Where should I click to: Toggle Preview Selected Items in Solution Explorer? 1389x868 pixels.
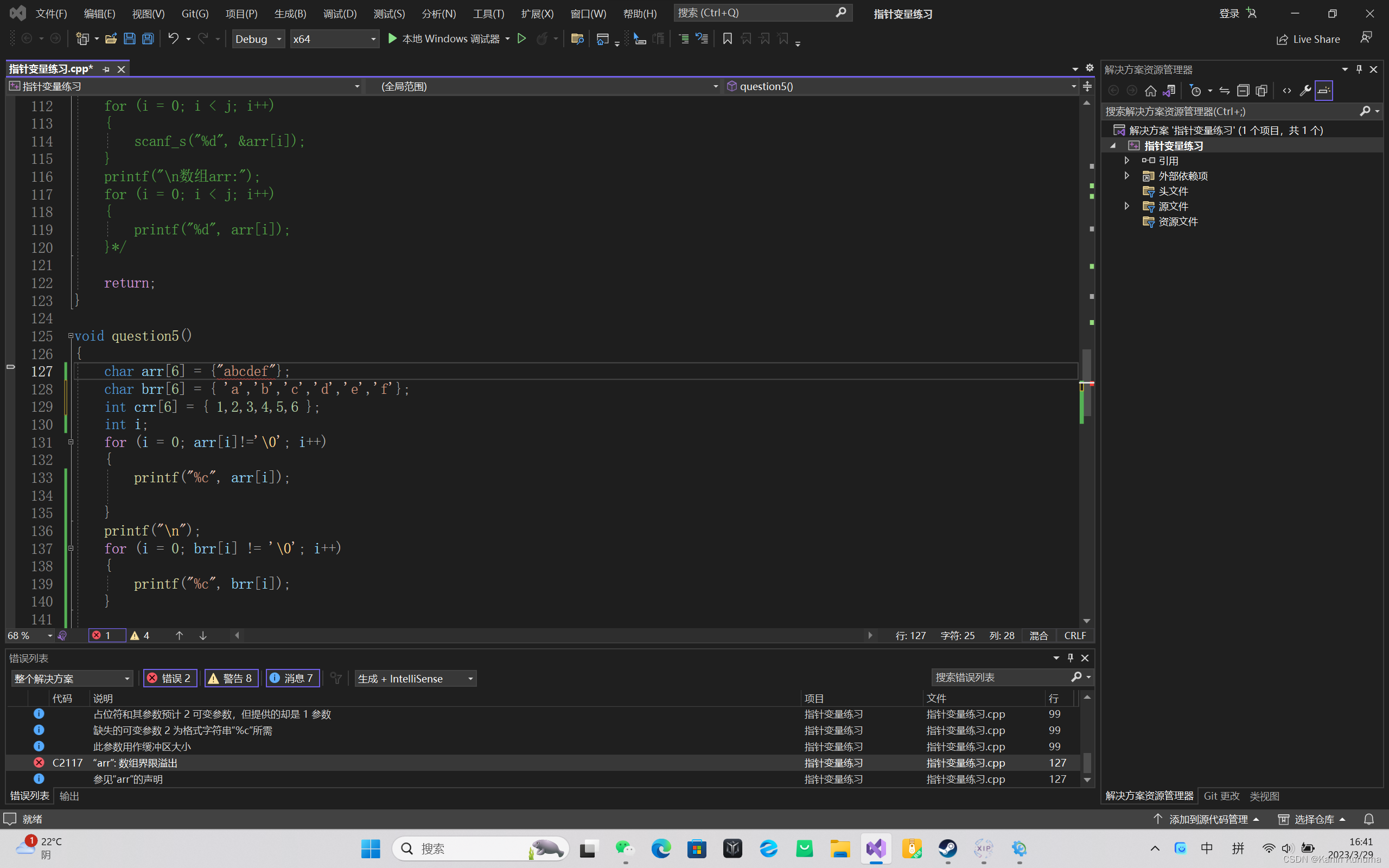pyautogui.click(x=1323, y=90)
